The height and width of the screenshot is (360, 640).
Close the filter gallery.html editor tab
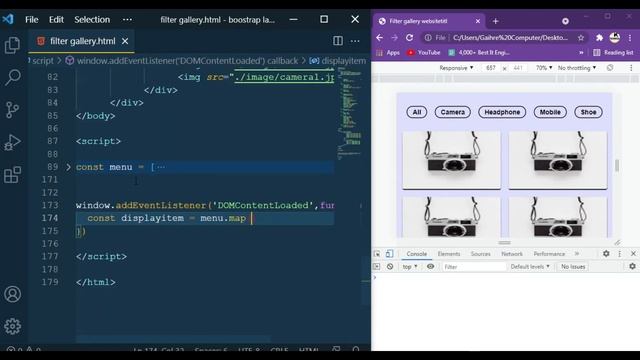pos(125,41)
